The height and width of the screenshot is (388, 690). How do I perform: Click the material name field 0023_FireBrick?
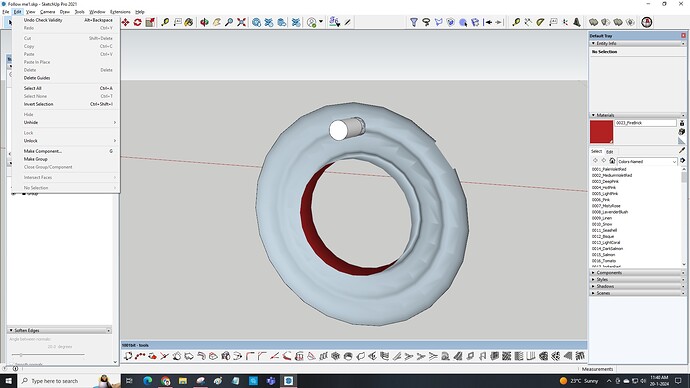click(645, 123)
